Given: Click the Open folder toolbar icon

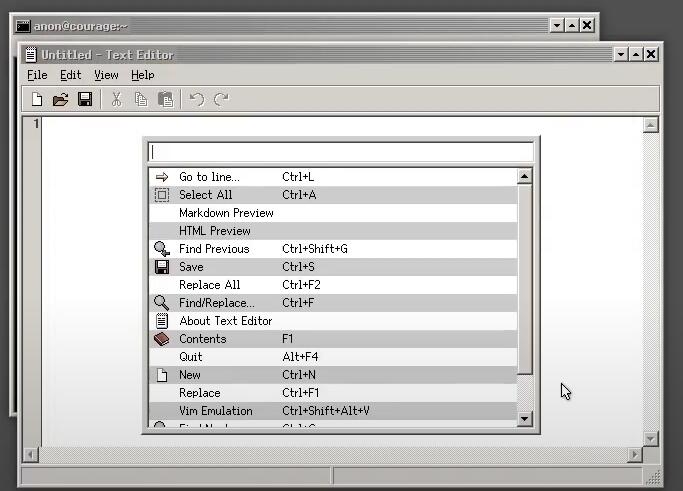Looking at the screenshot, I should coord(60,99).
